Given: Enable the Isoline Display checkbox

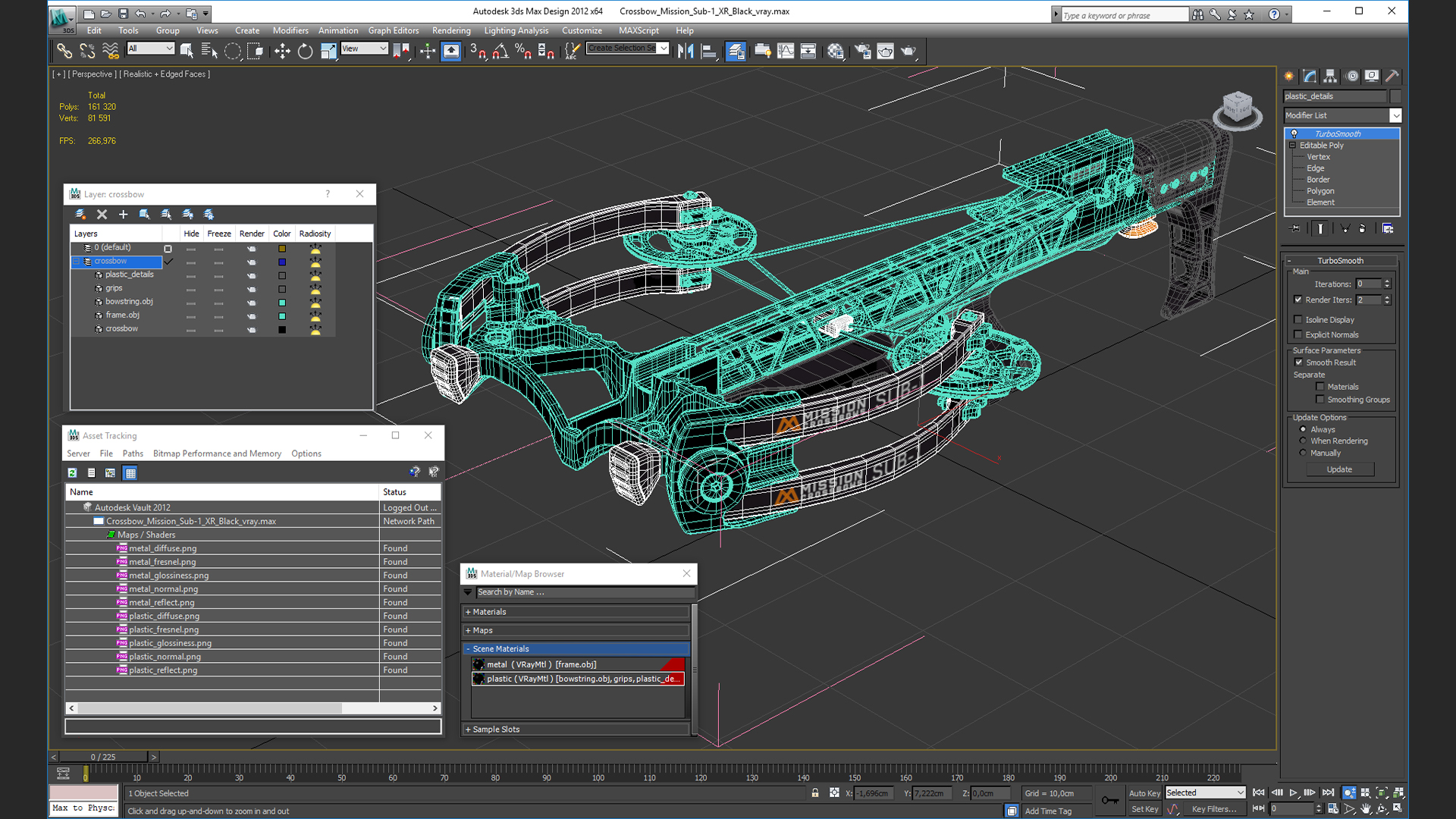Looking at the screenshot, I should coord(1298,319).
